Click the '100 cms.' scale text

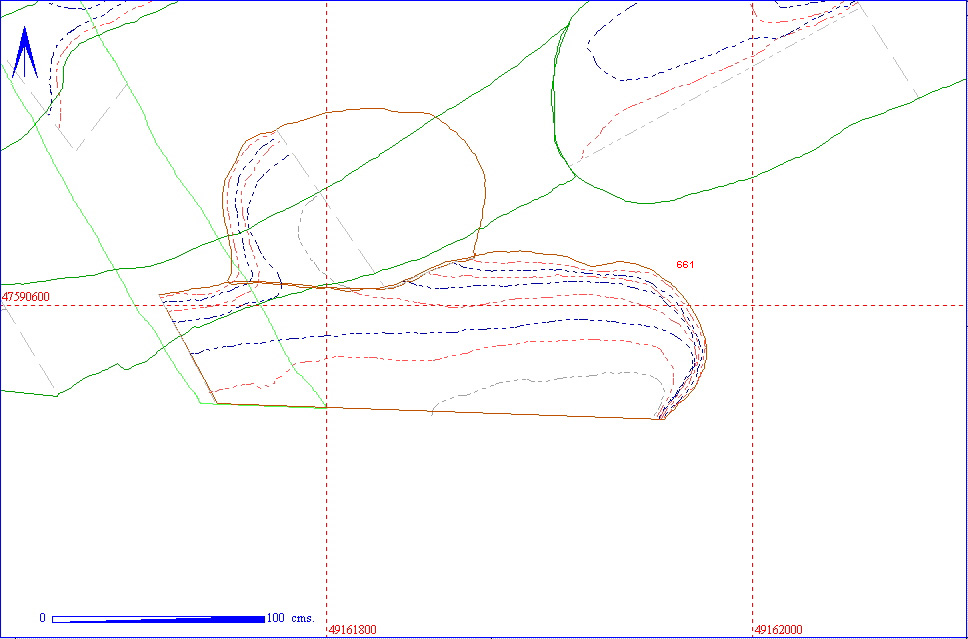pyautogui.click(x=291, y=618)
